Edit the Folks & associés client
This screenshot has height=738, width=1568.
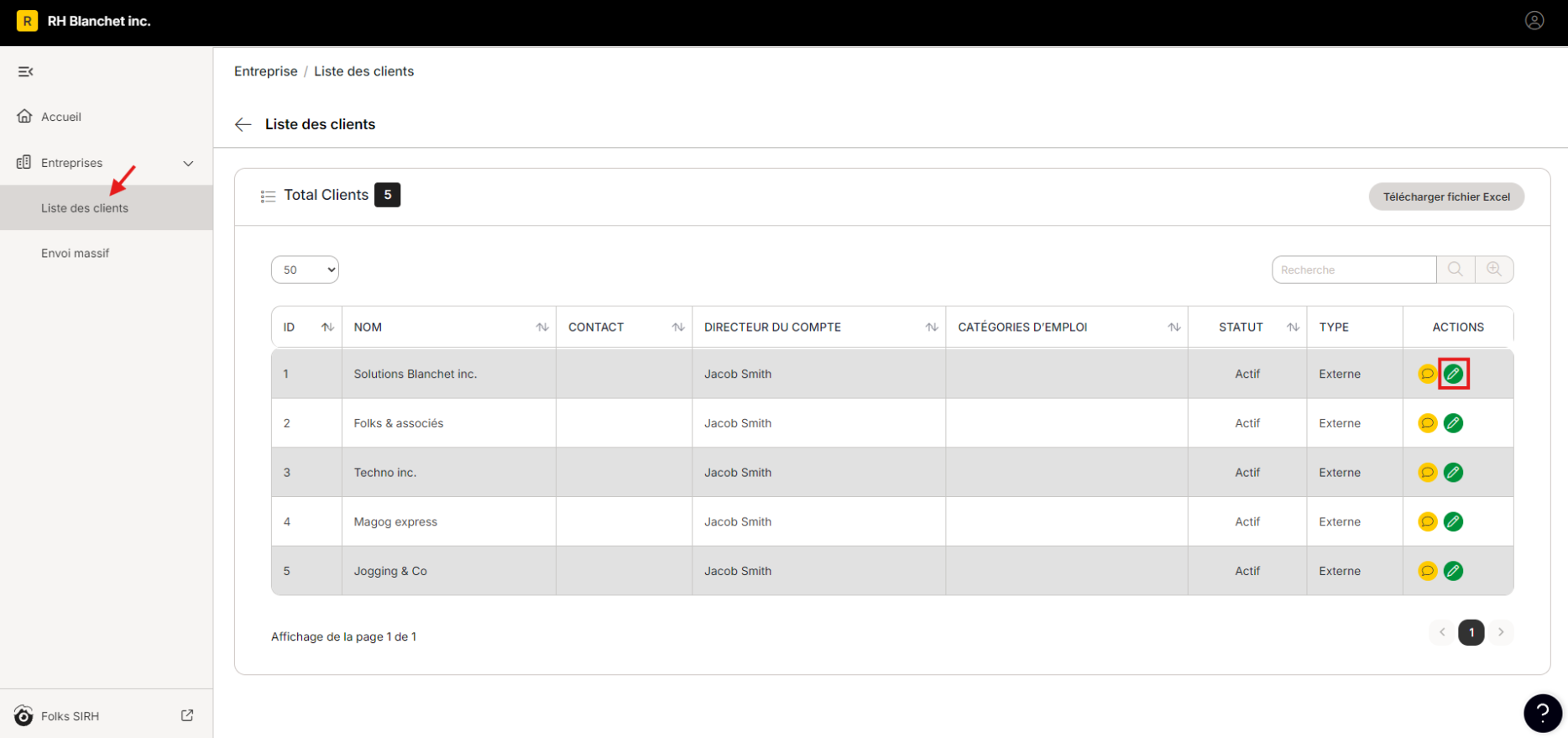[1453, 423]
